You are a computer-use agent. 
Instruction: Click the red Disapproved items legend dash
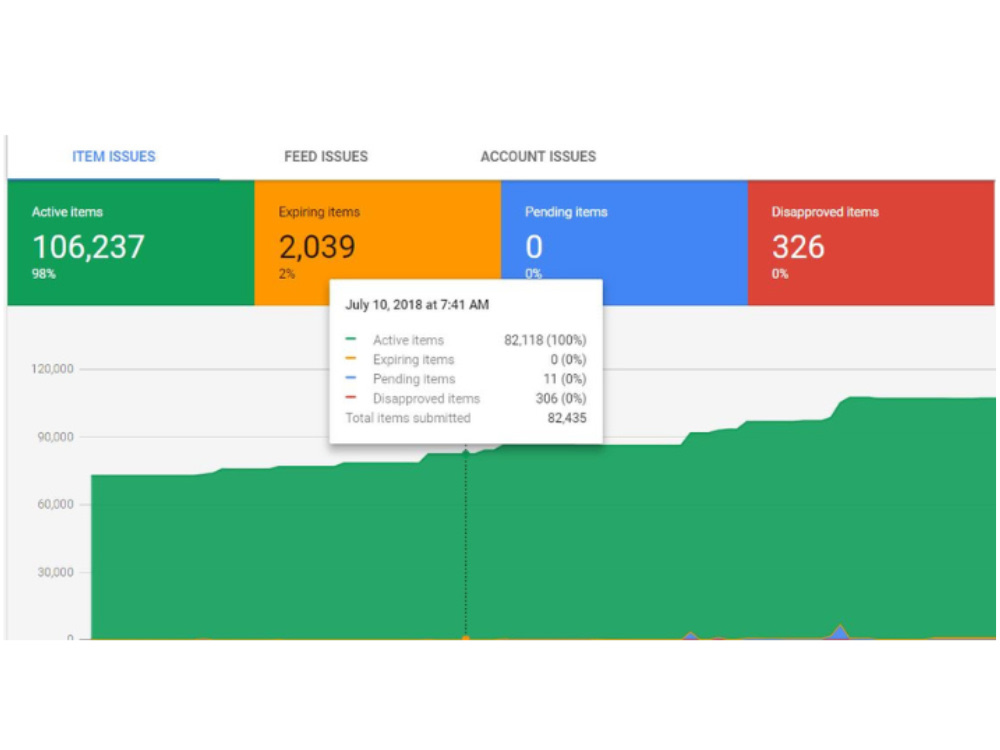click(351, 397)
